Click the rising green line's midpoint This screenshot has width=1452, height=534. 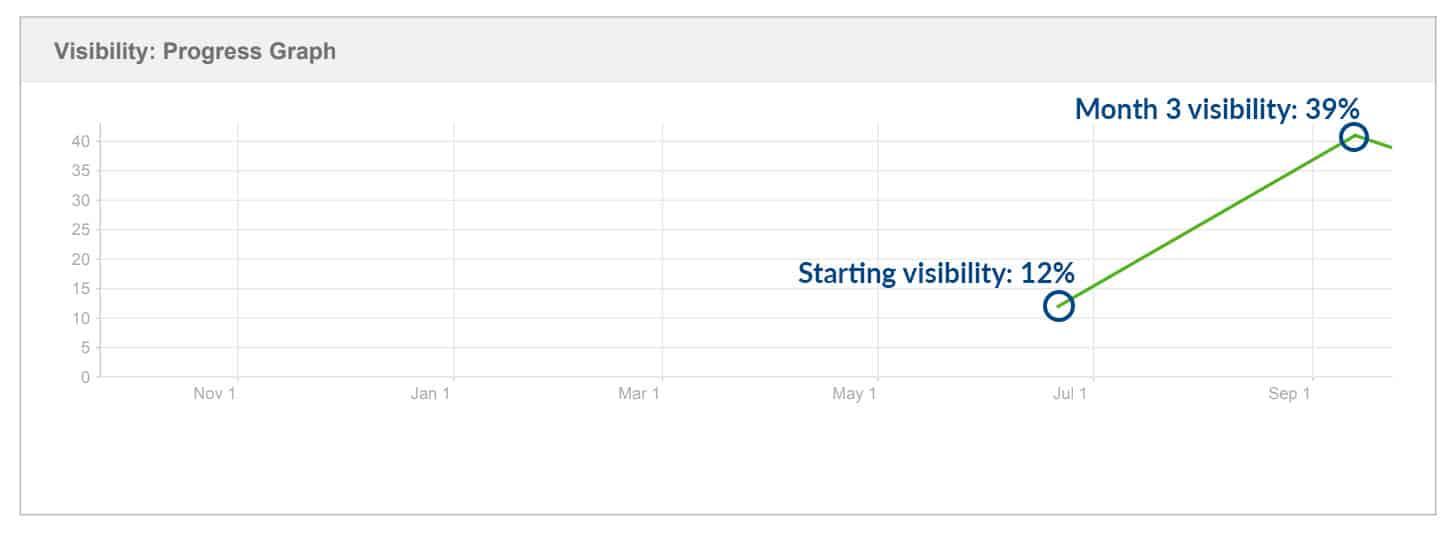pos(1206,221)
